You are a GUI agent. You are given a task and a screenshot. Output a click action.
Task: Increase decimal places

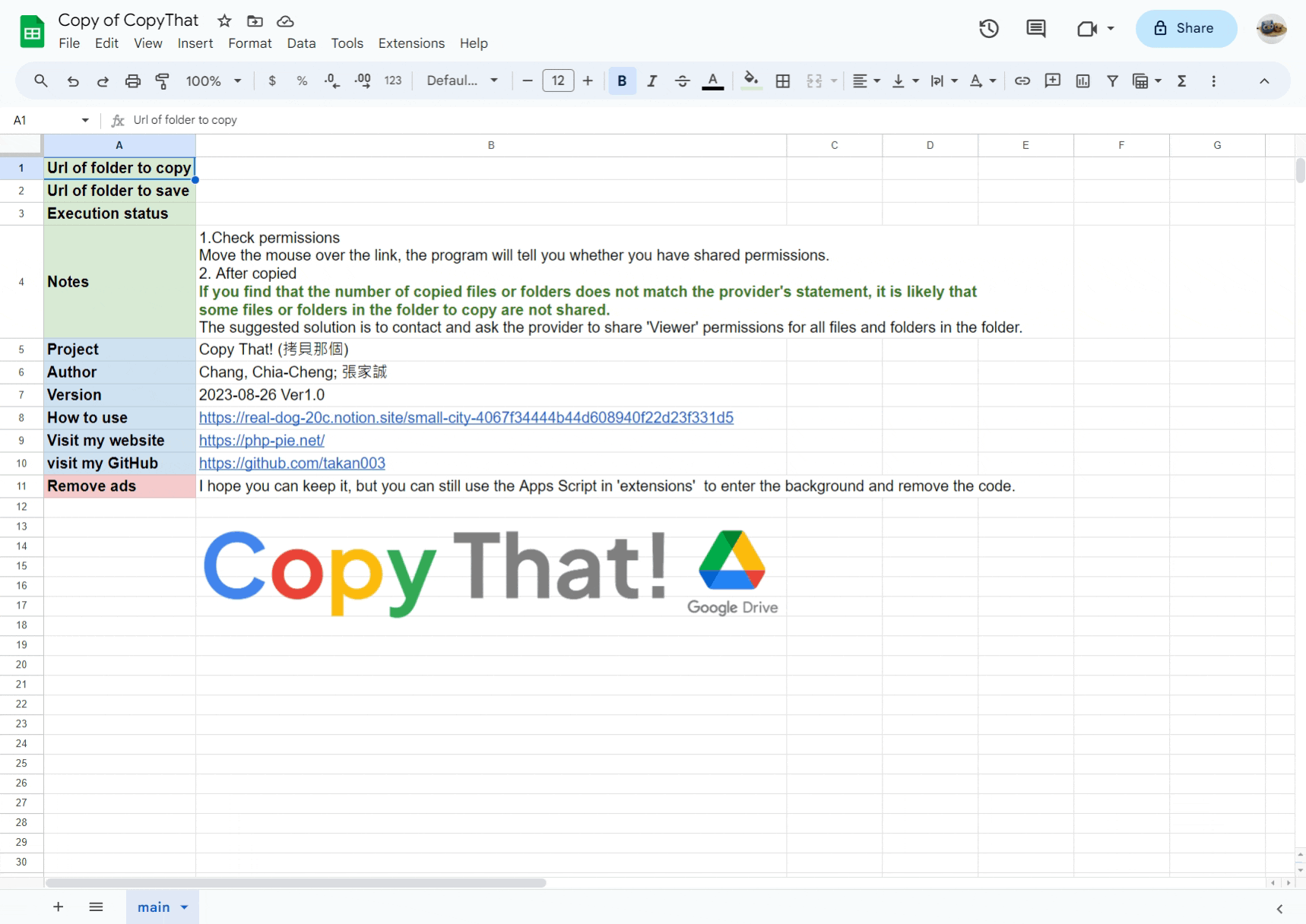(363, 81)
